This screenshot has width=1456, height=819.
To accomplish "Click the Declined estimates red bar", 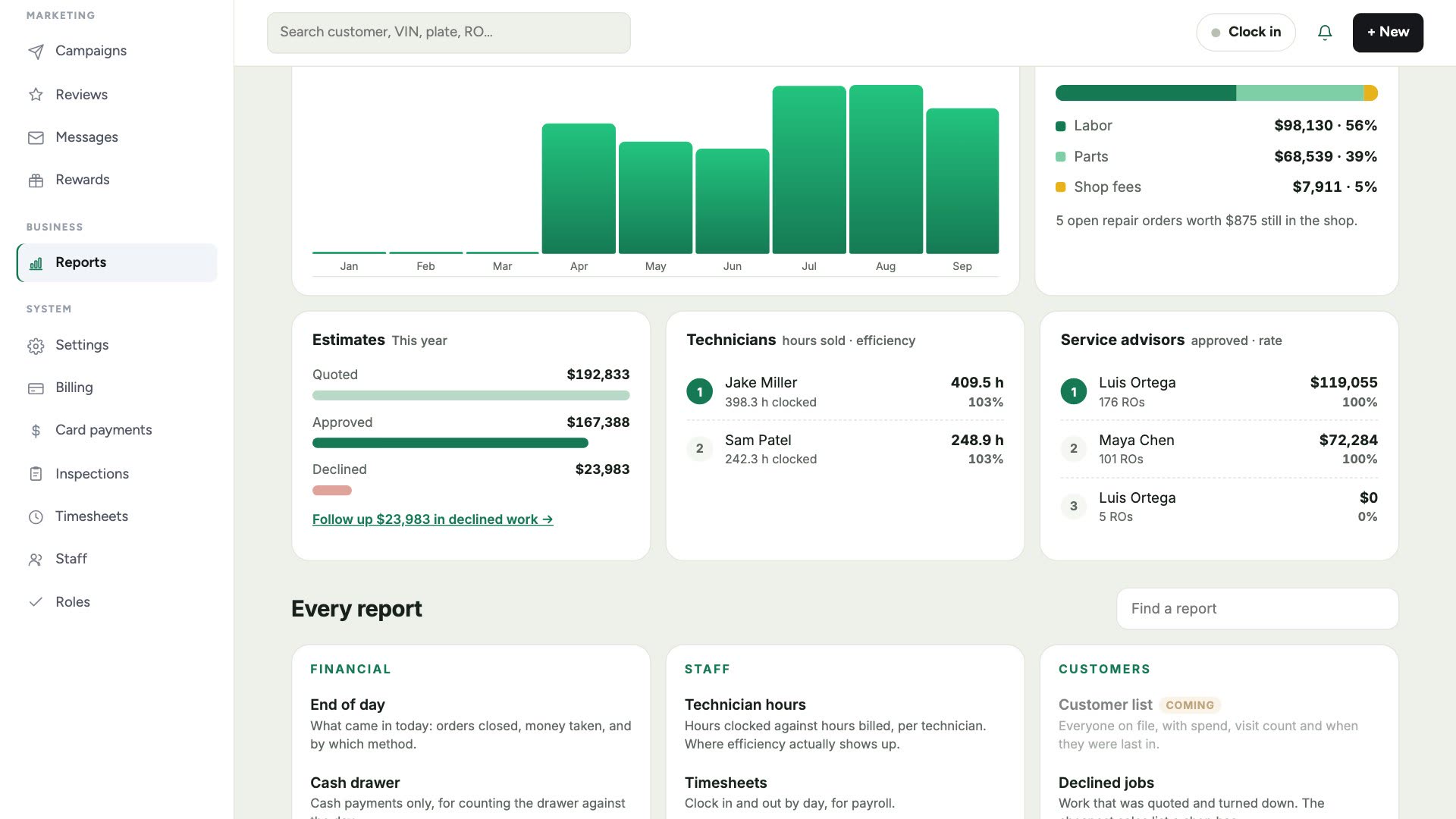I will pyautogui.click(x=332, y=491).
